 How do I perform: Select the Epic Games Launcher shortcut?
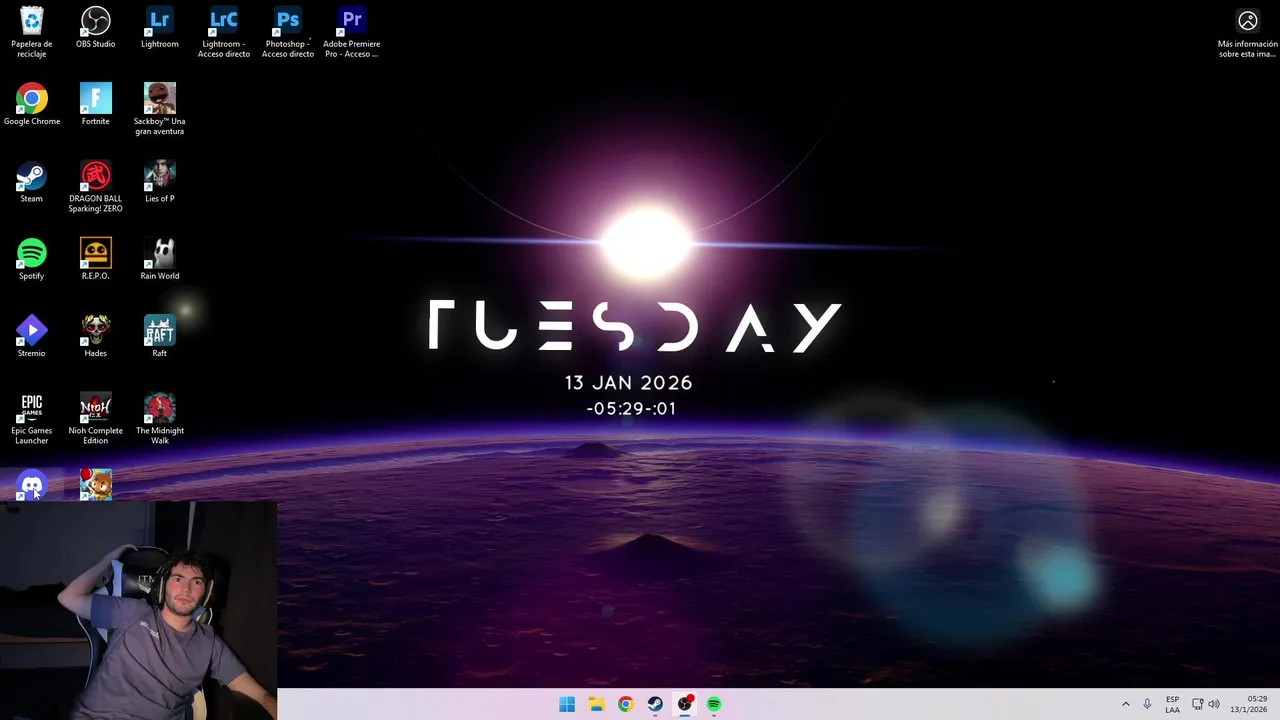tap(32, 419)
